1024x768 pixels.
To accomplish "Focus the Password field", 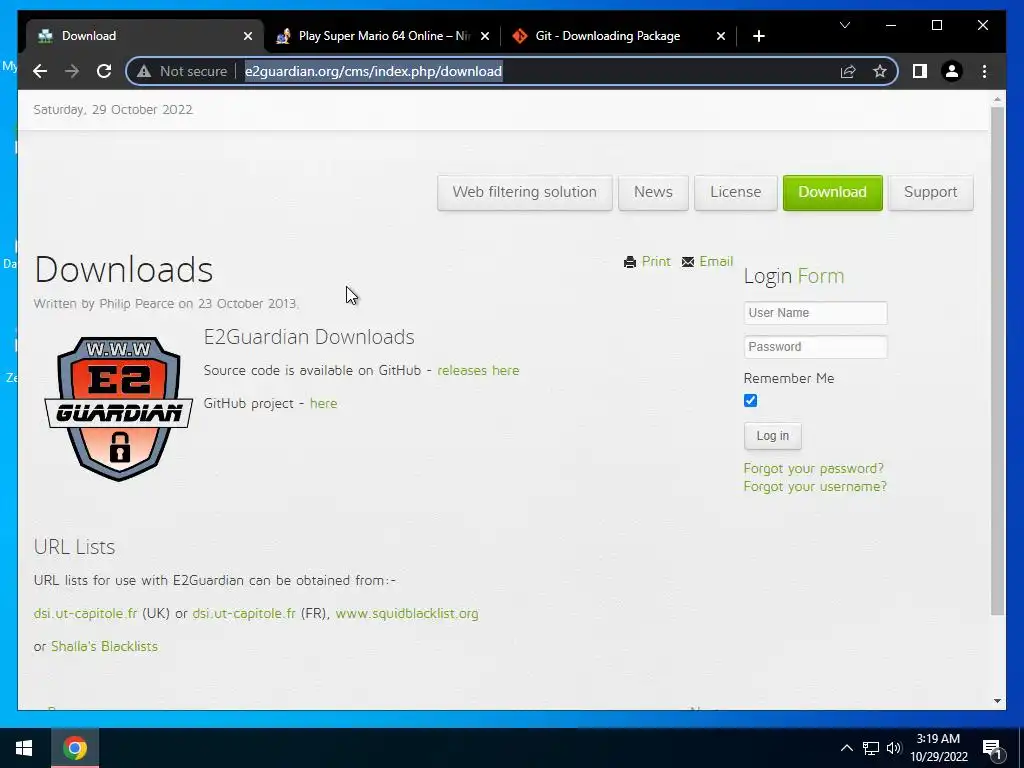I will coord(815,347).
